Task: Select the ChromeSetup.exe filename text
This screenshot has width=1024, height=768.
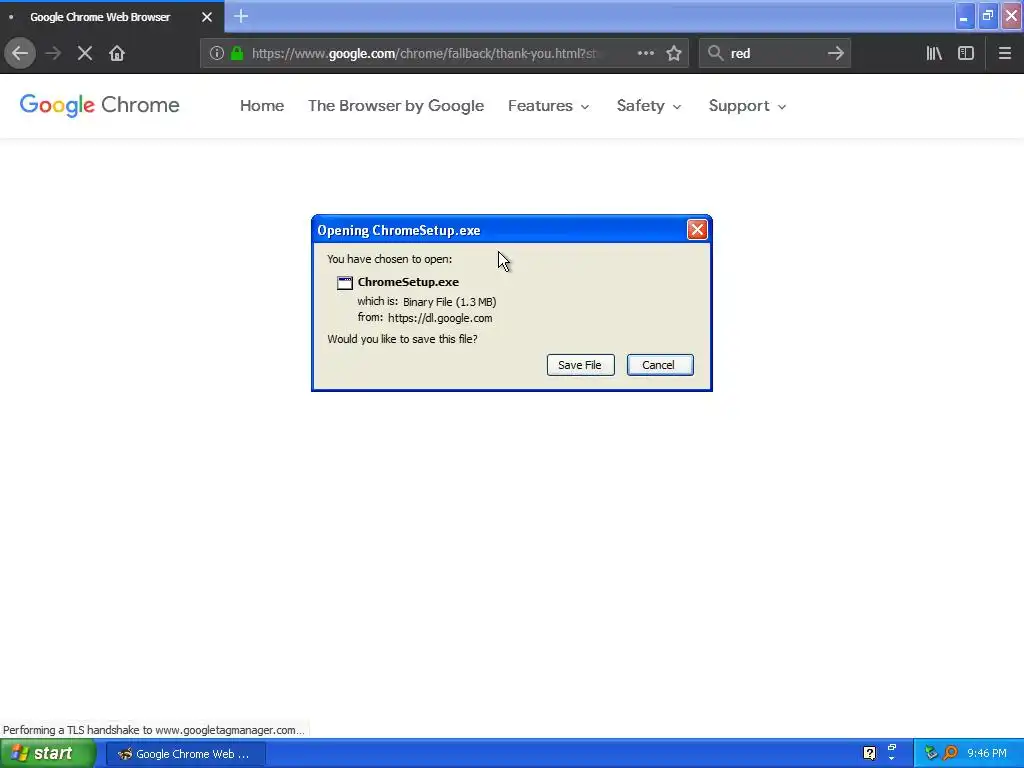Action: [408, 282]
